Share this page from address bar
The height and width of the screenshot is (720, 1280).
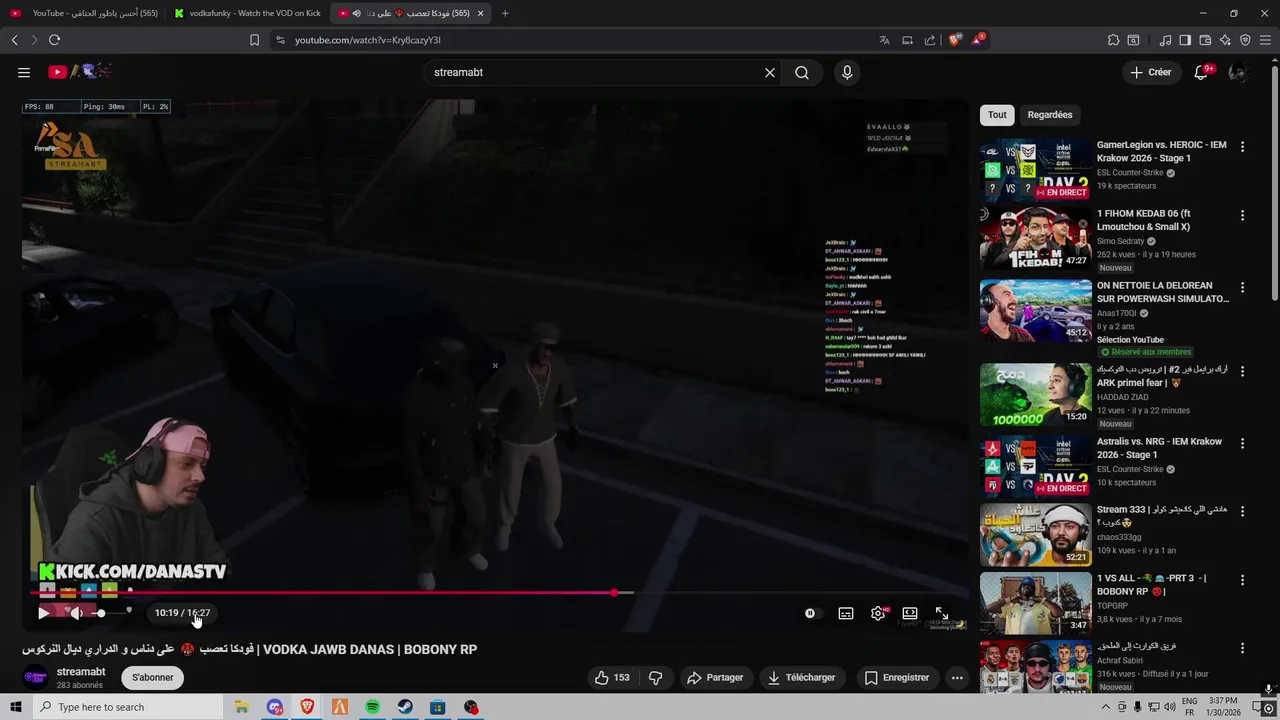click(x=930, y=40)
